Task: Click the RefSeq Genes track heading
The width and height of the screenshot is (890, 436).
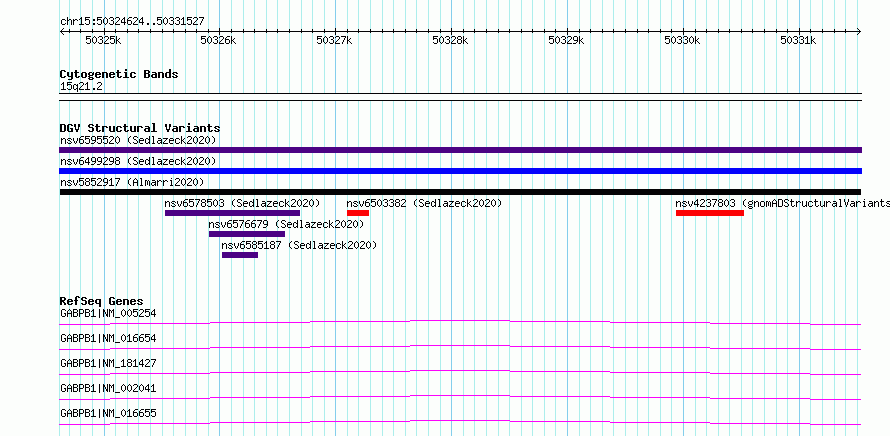Action: [102, 301]
